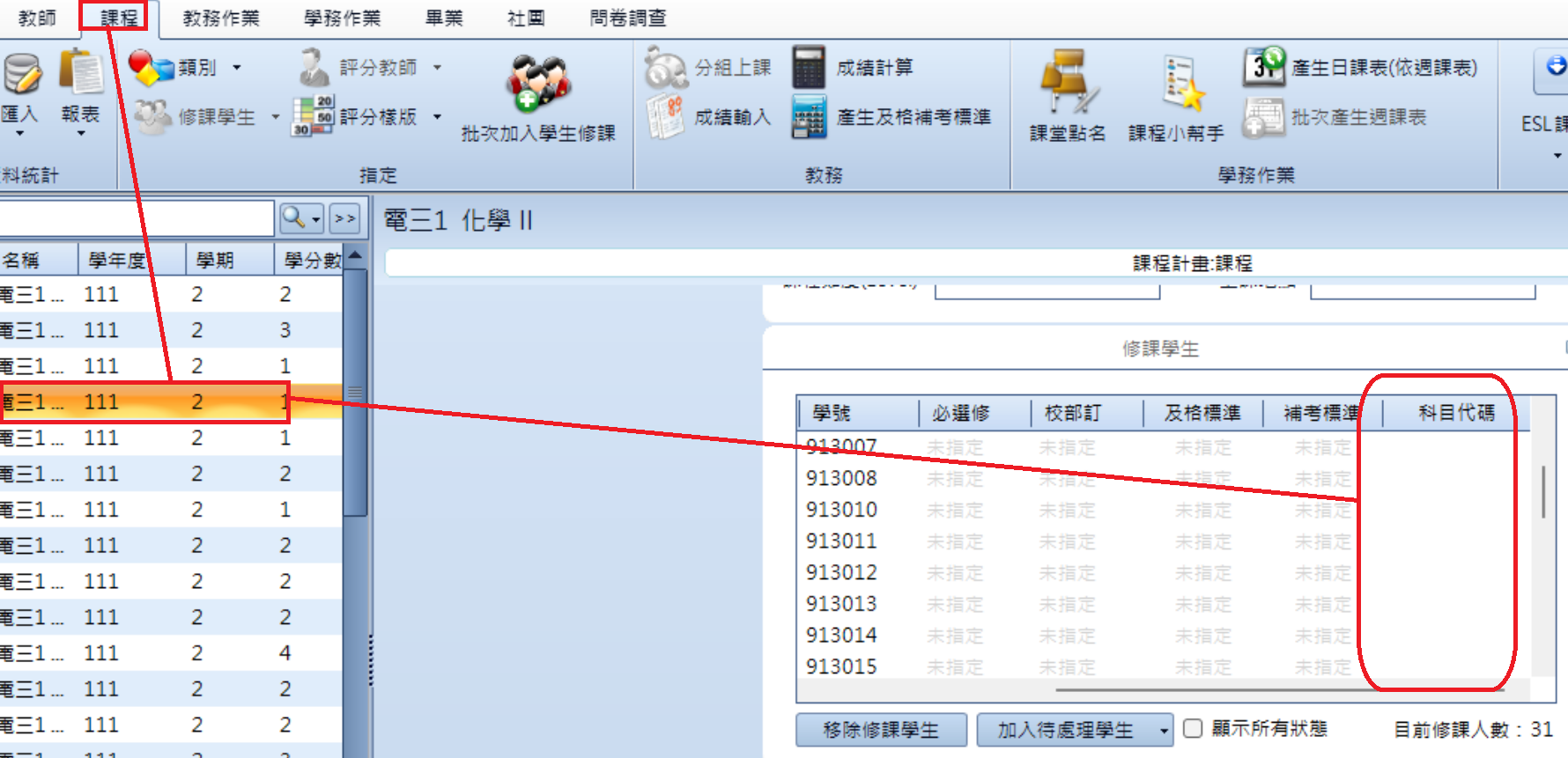Select student 913014 row

[x=1163, y=635]
